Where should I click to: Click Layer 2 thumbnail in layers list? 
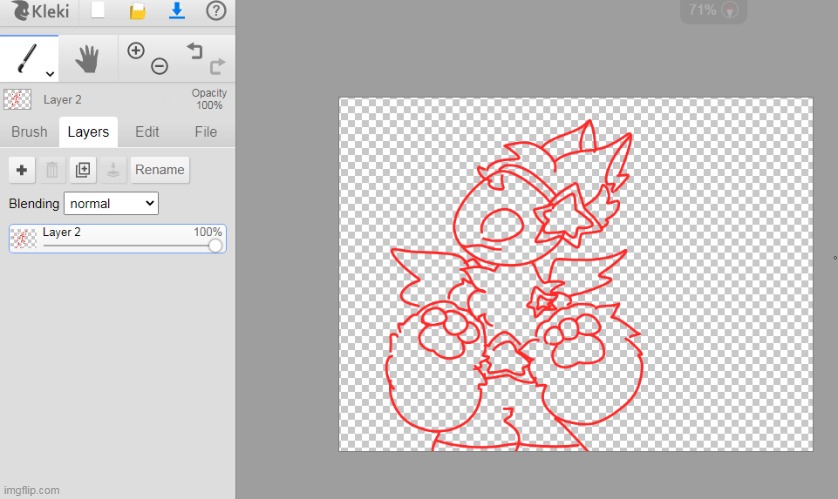24,238
